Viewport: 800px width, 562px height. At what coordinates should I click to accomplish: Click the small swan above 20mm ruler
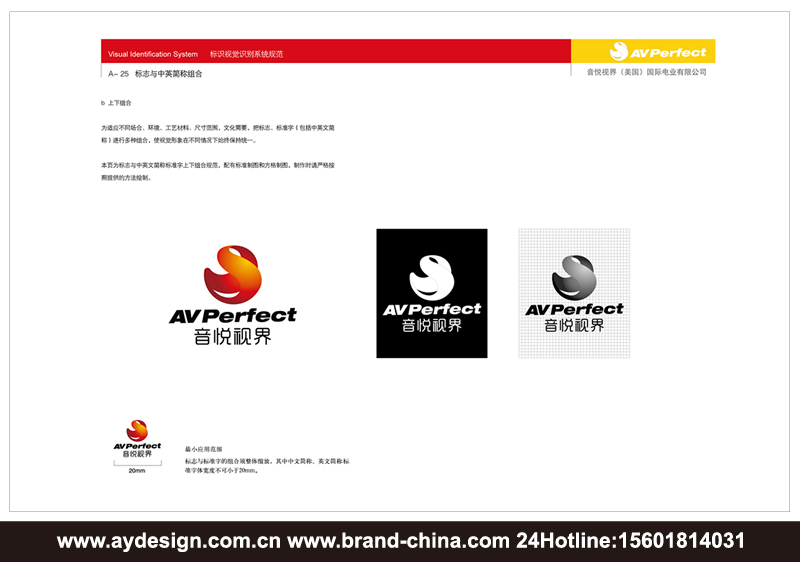point(137,430)
